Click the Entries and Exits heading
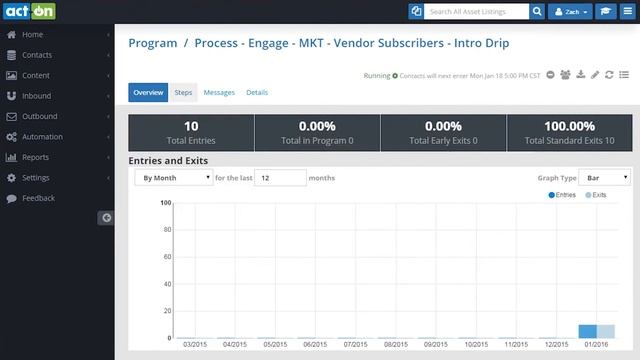The image size is (640, 360). pos(168,161)
